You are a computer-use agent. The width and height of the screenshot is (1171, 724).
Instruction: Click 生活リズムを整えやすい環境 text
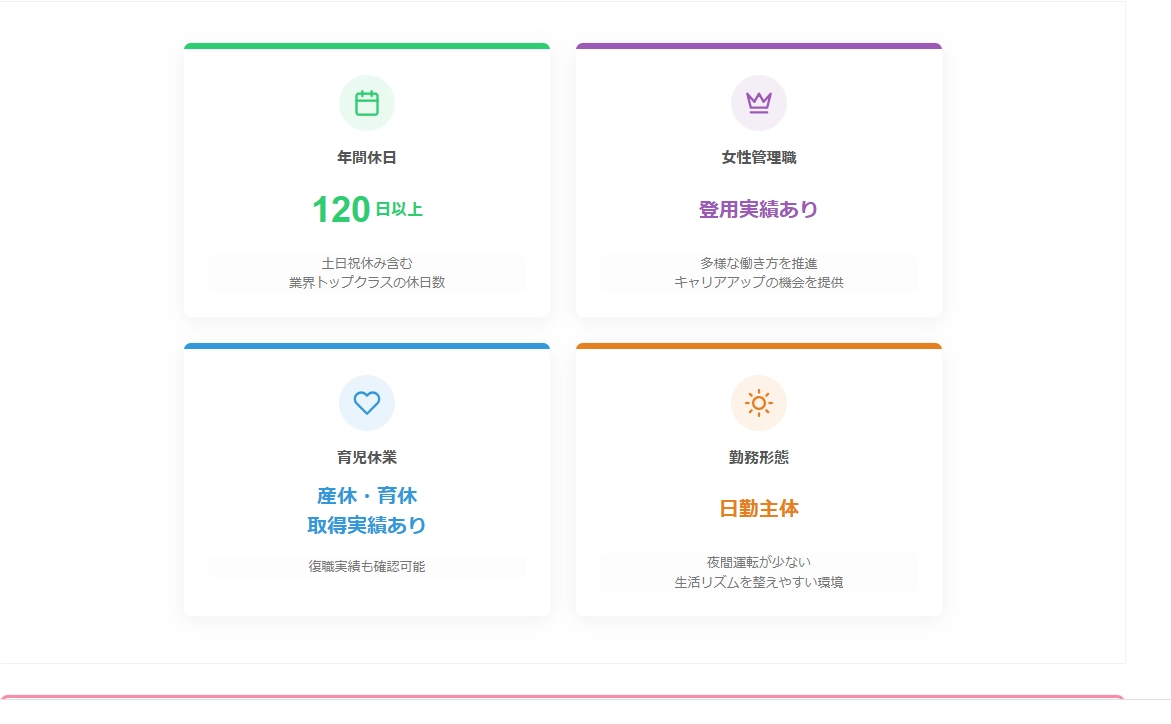click(759, 582)
